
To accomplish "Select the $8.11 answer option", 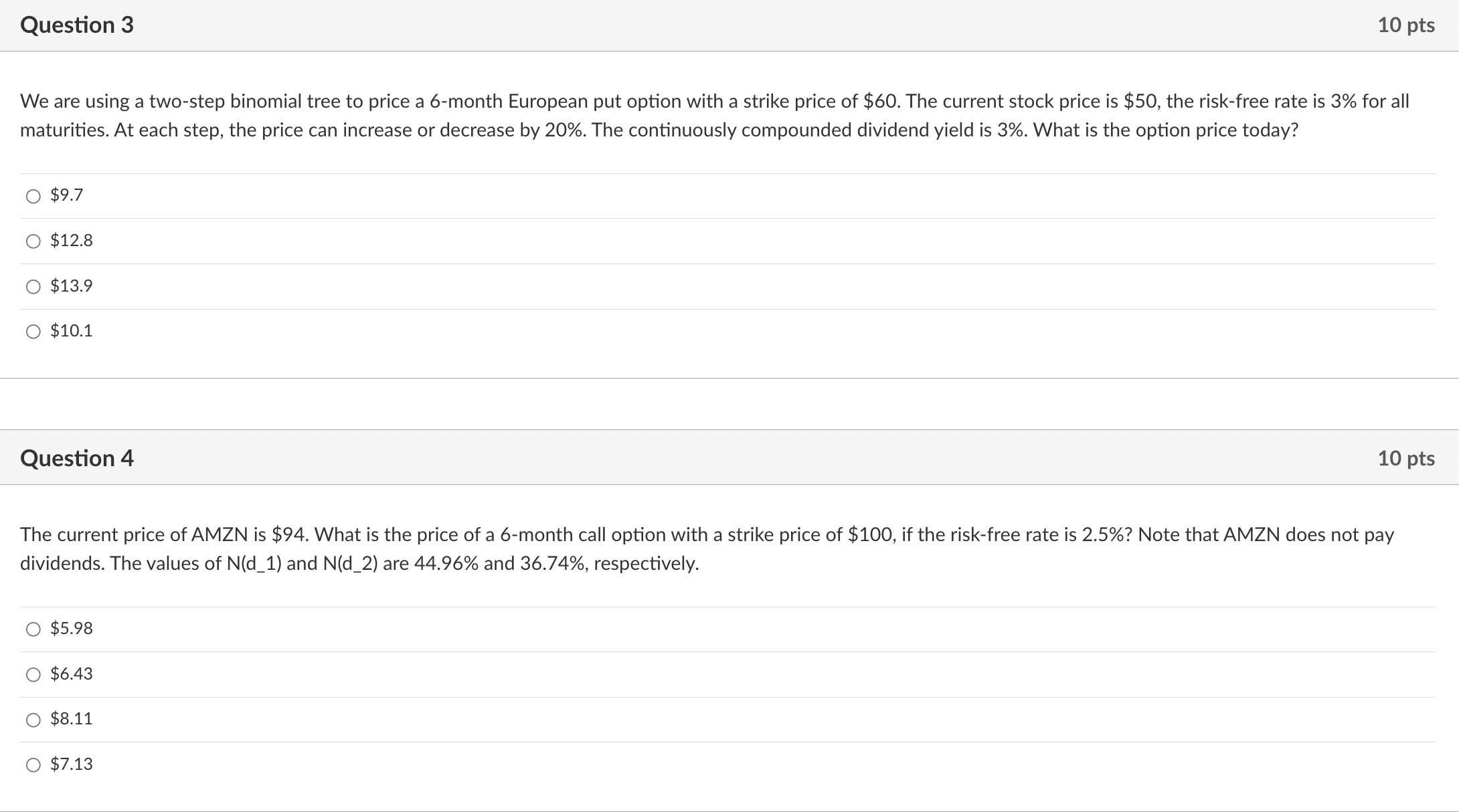I will click(x=33, y=719).
